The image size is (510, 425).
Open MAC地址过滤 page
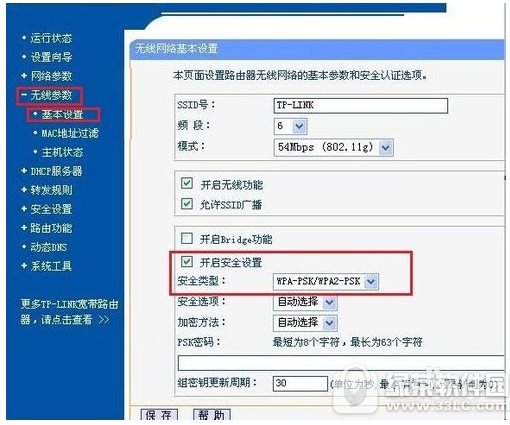70,133
